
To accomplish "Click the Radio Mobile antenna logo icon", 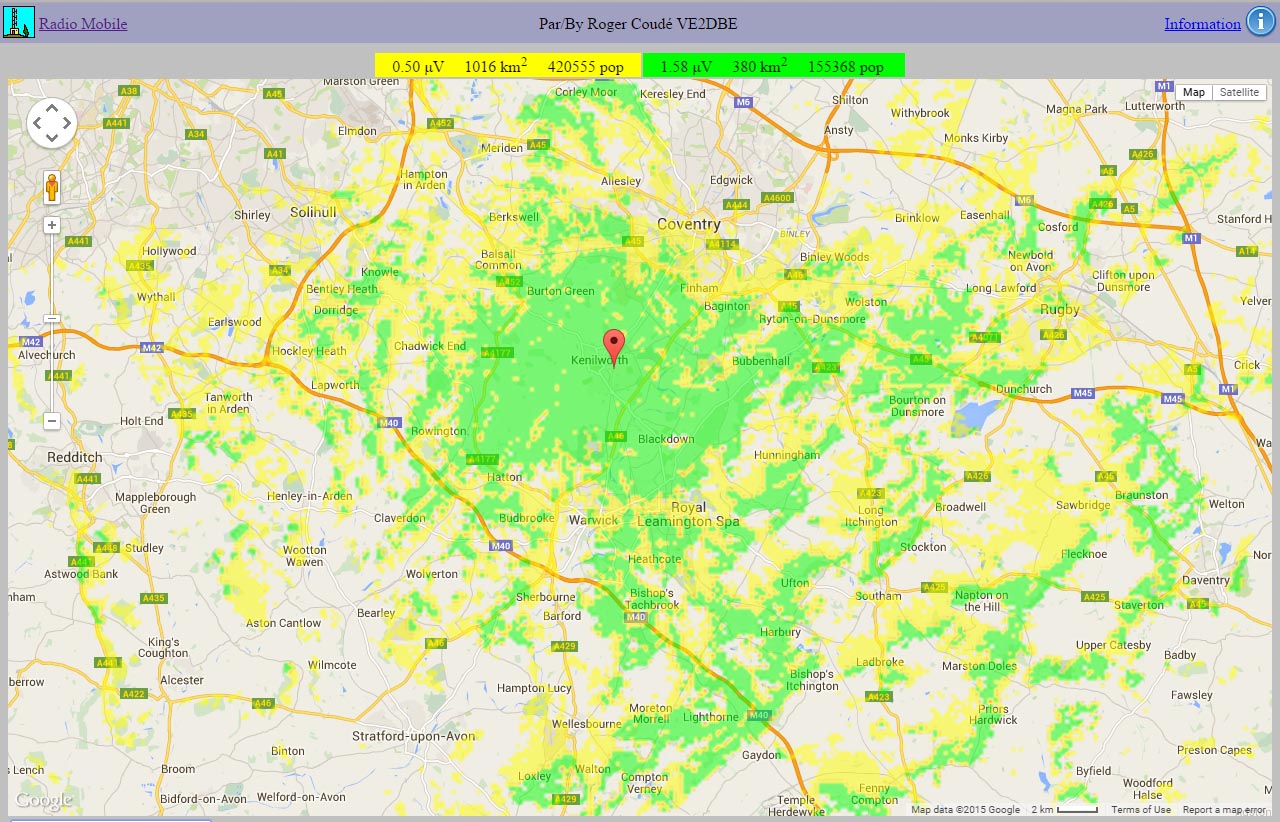I will 20,23.
